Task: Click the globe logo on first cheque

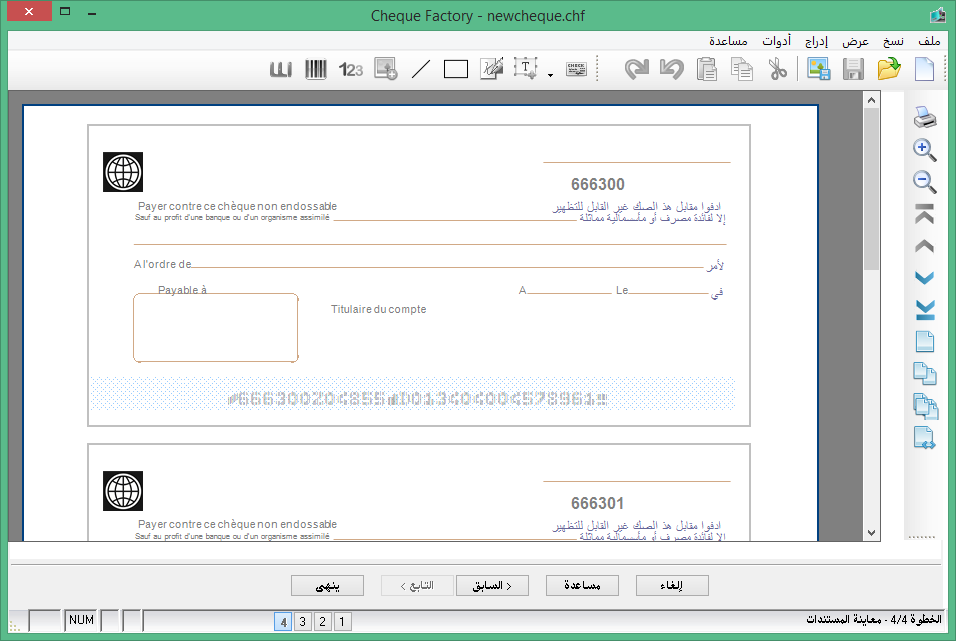Action: click(x=123, y=172)
